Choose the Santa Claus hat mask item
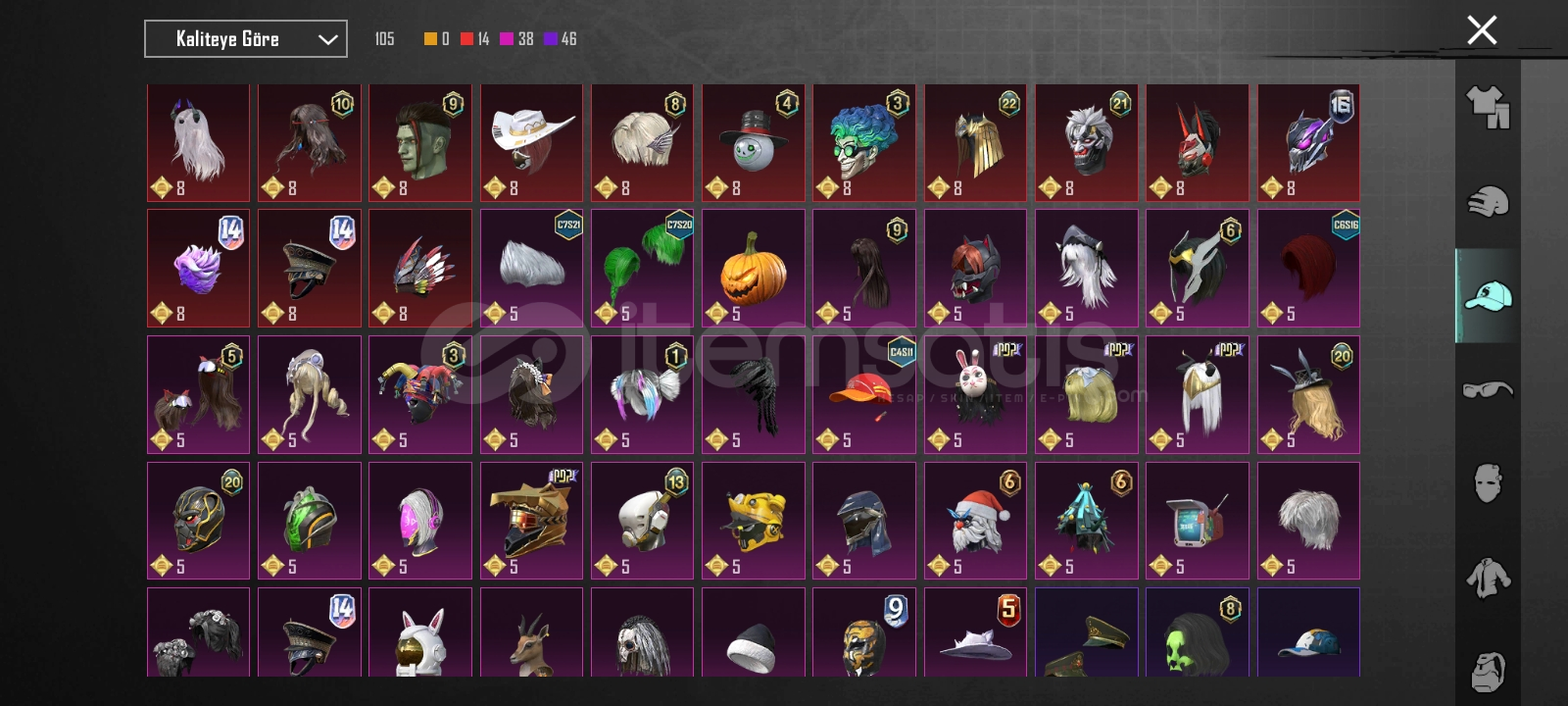1568x706 pixels. point(975,521)
